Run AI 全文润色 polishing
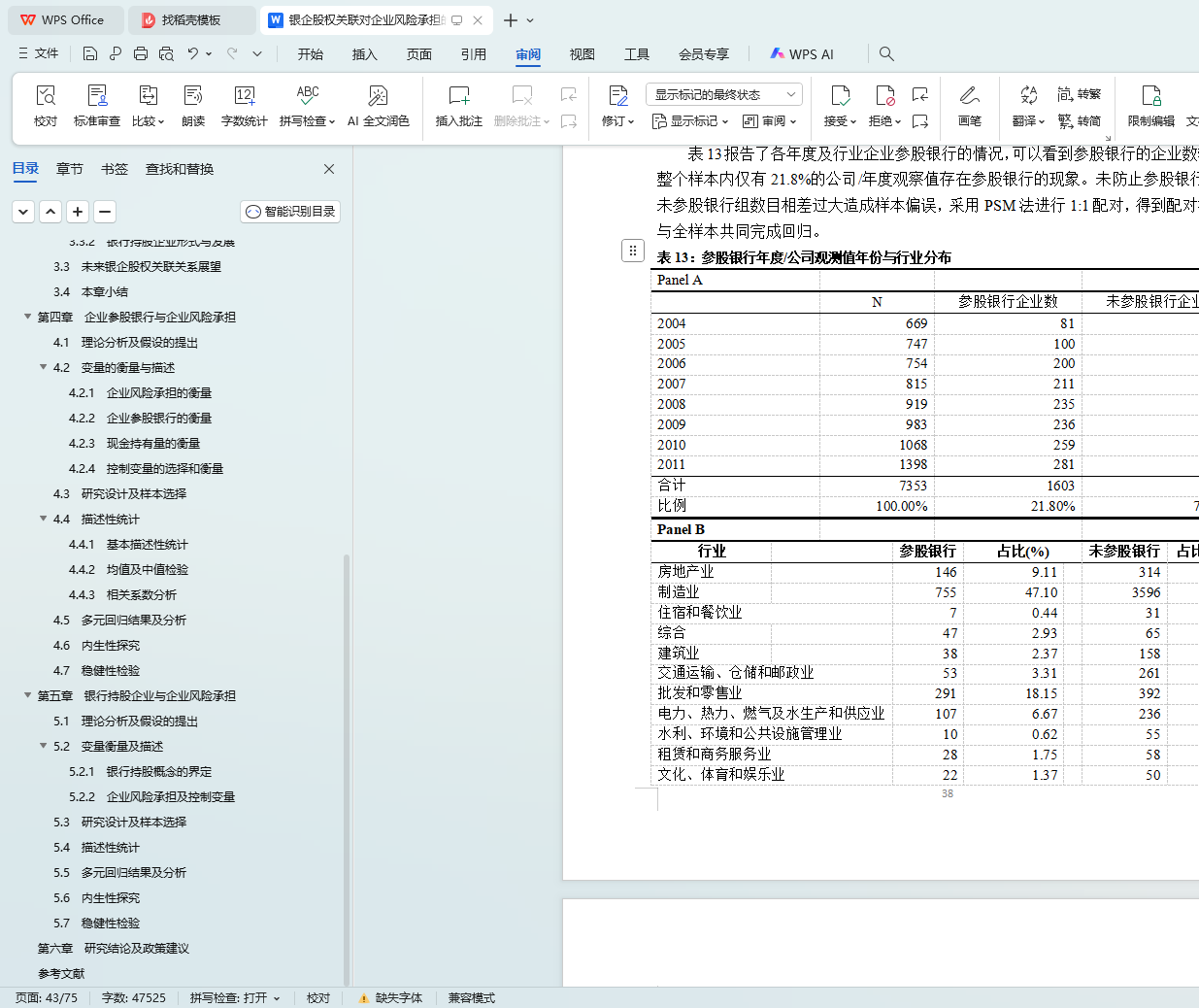Image resolution: width=1199 pixels, height=1008 pixels. click(378, 106)
